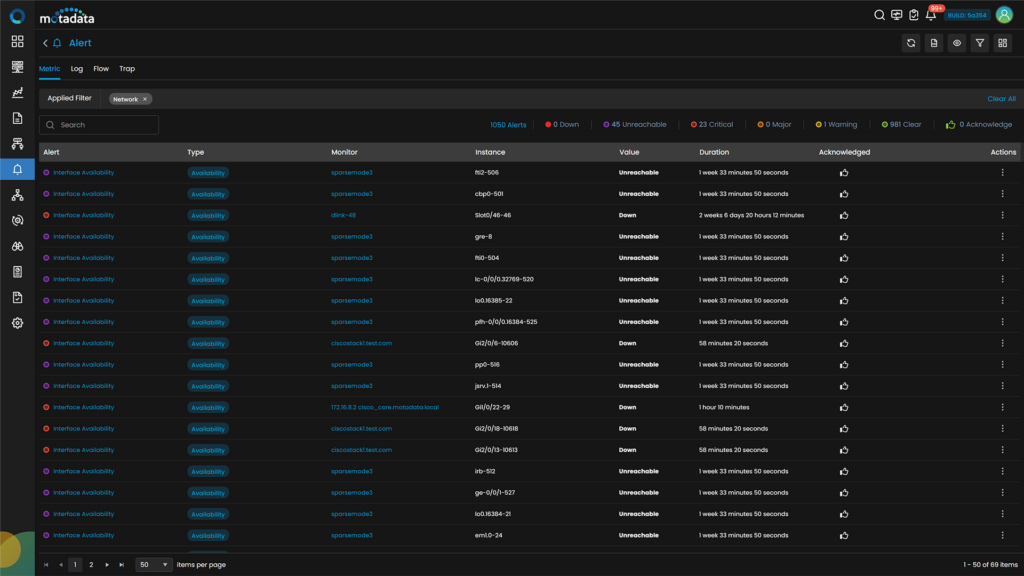
Task: Select the binoculars discovery icon in the sidebar
Action: coord(16,246)
